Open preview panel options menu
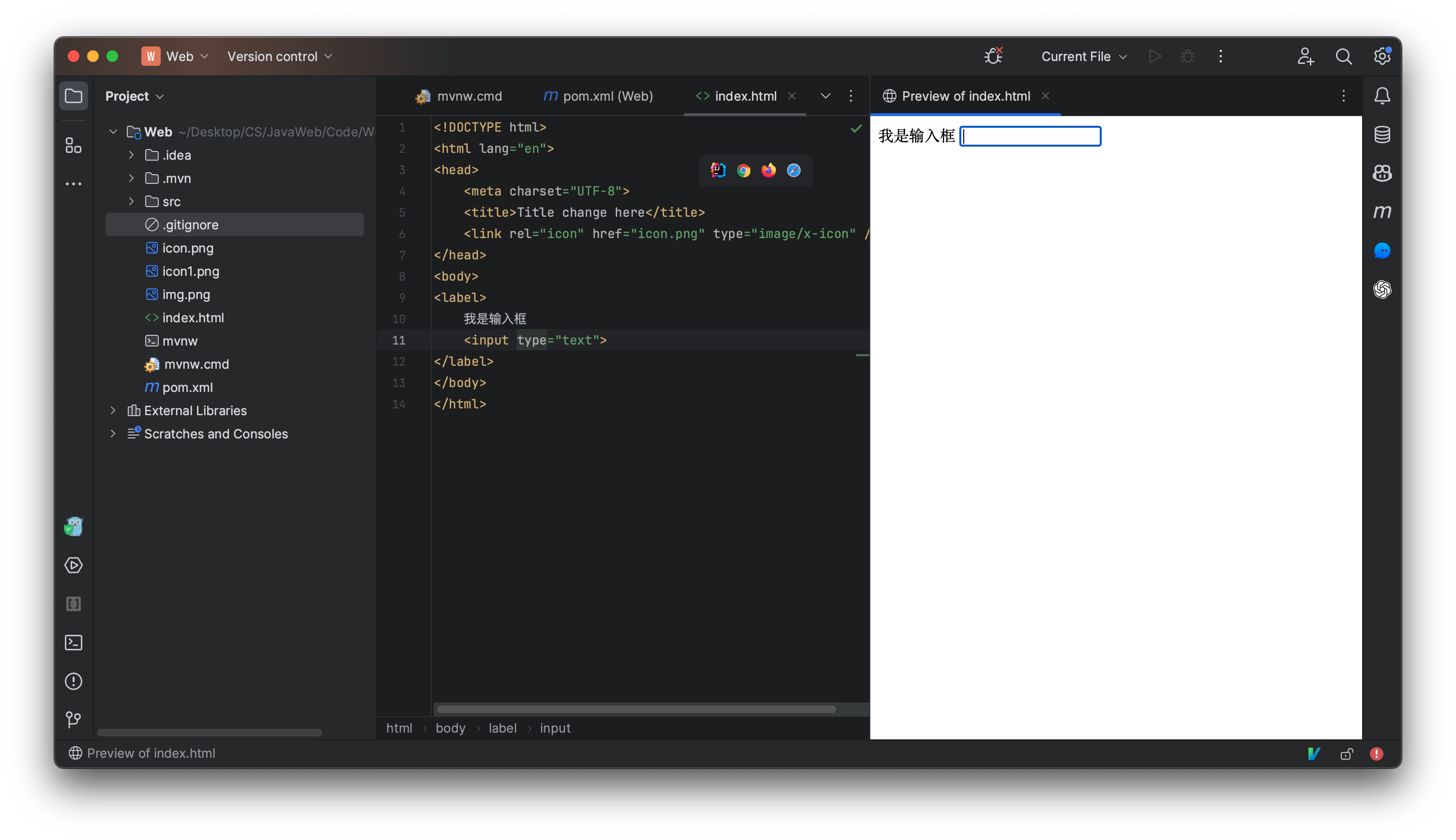The image size is (1456, 840). click(1344, 96)
